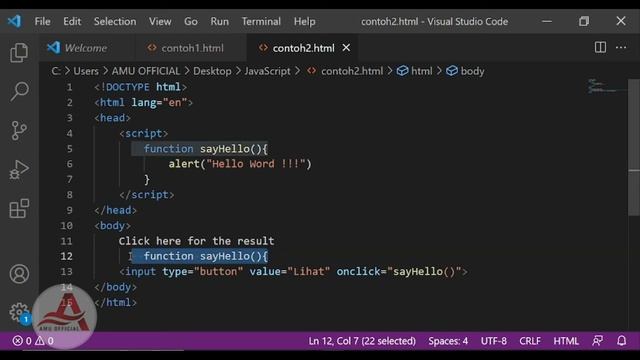
Task: Click the alert("Hello Word !!!") line
Action: pyautogui.click(x=240, y=164)
